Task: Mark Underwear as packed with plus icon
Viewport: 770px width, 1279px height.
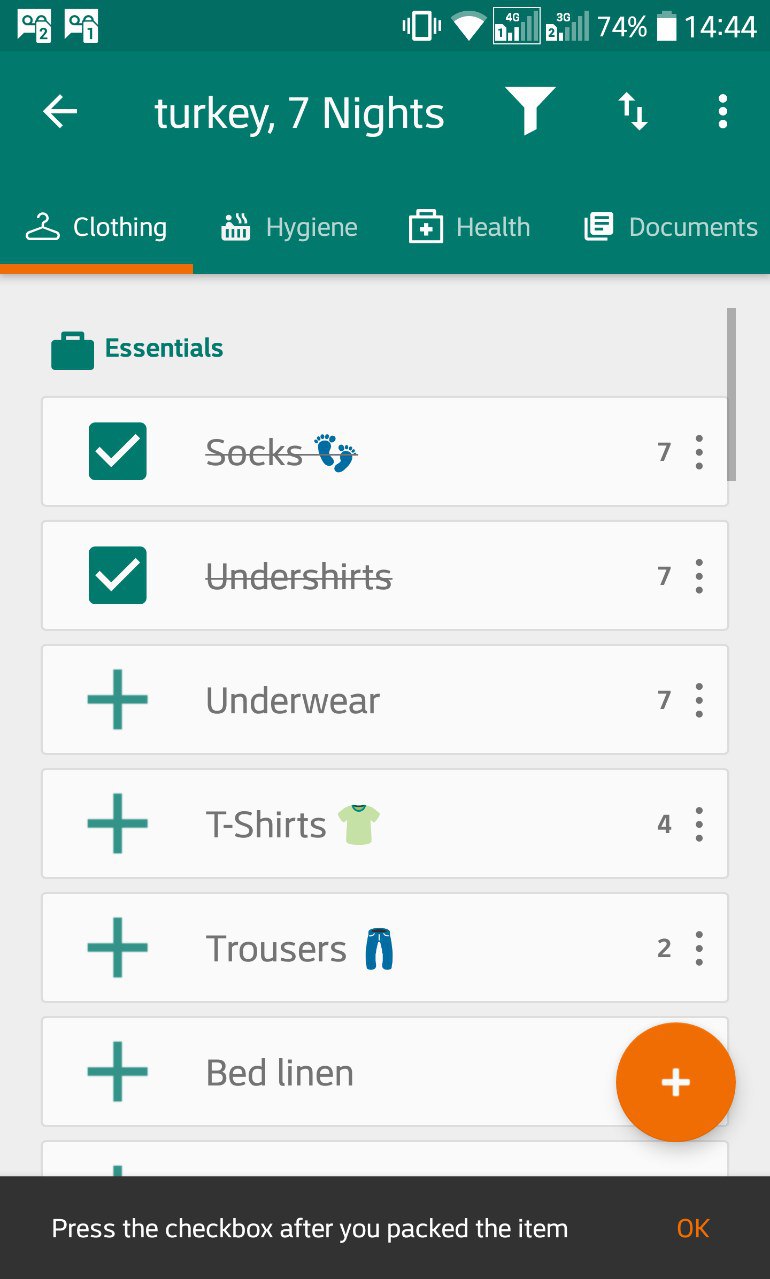Action: [118, 700]
